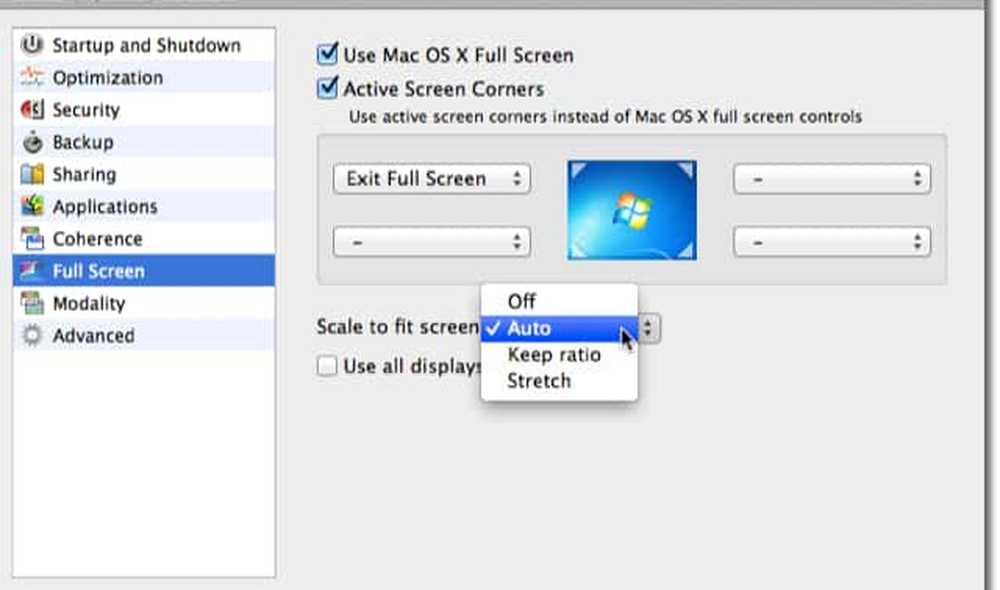The width and height of the screenshot is (1000, 590).
Task: Click the Security sidebar icon
Action: pyautogui.click(x=33, y=110)
